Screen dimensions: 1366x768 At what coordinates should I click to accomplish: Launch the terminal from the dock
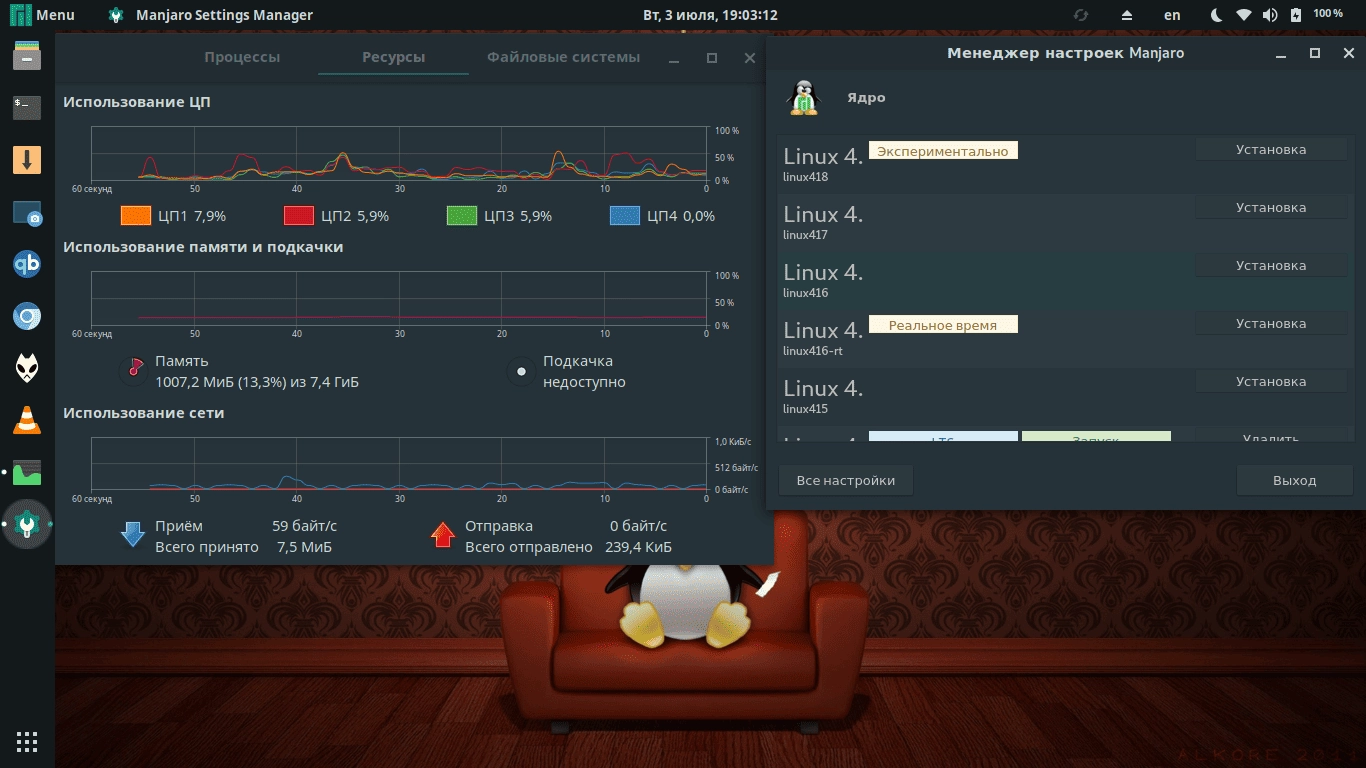tap(27, 107)
